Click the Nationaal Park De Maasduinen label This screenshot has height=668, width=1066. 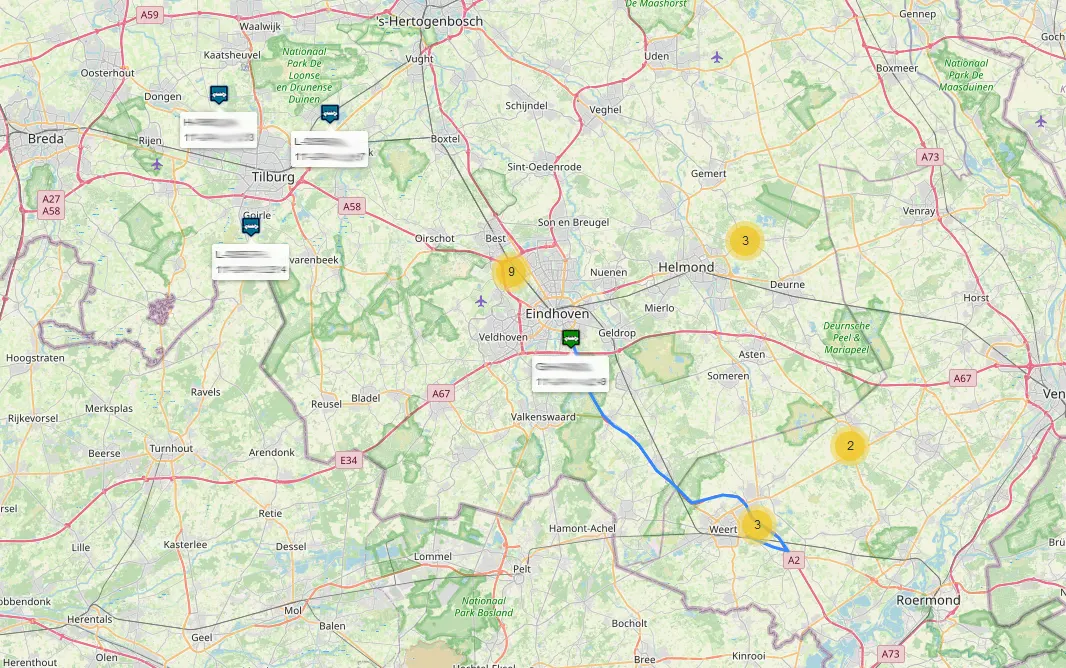coord(966,75)
